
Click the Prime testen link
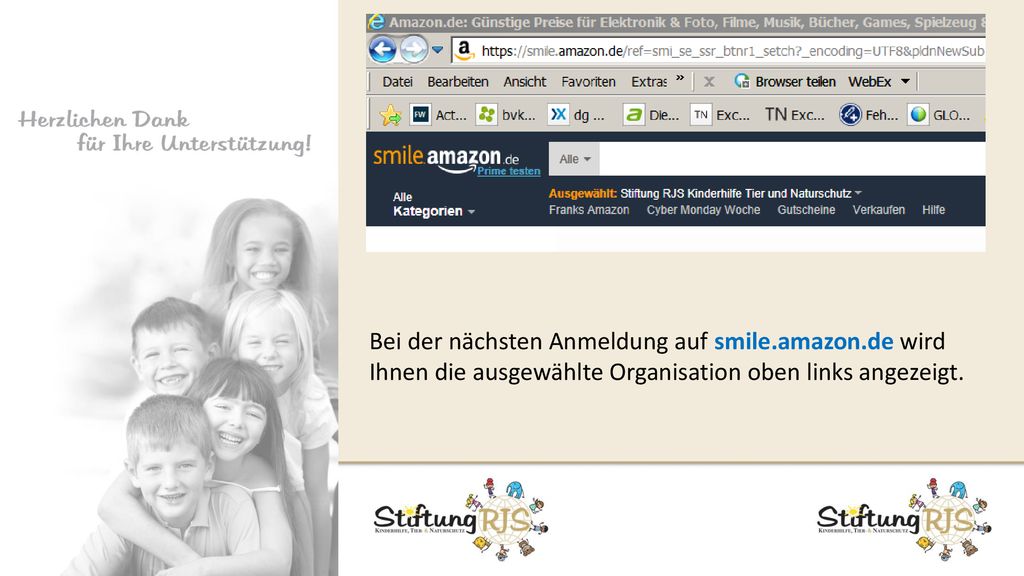(509, 171)
